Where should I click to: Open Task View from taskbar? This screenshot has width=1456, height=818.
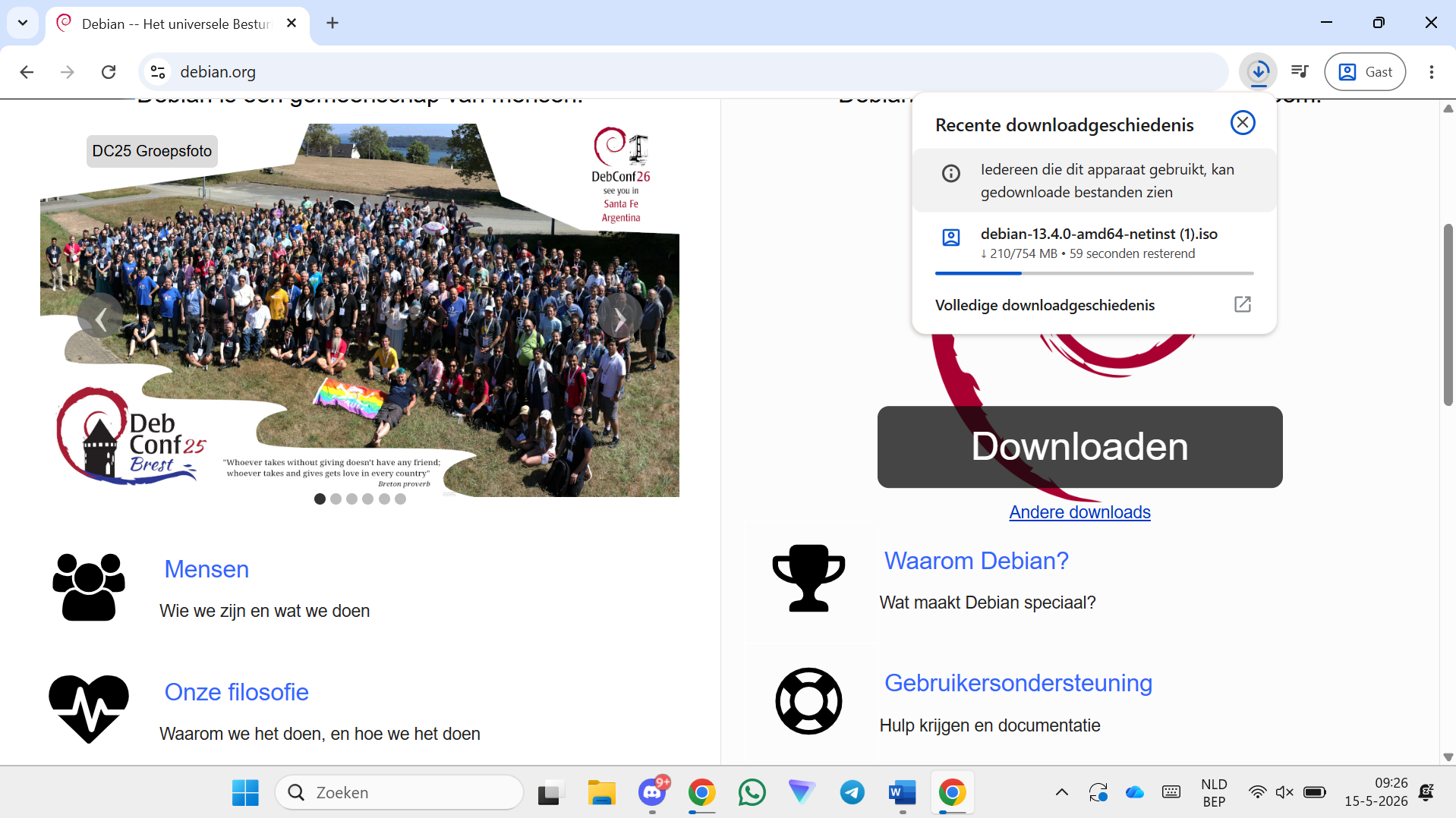[x=552, y=793]
